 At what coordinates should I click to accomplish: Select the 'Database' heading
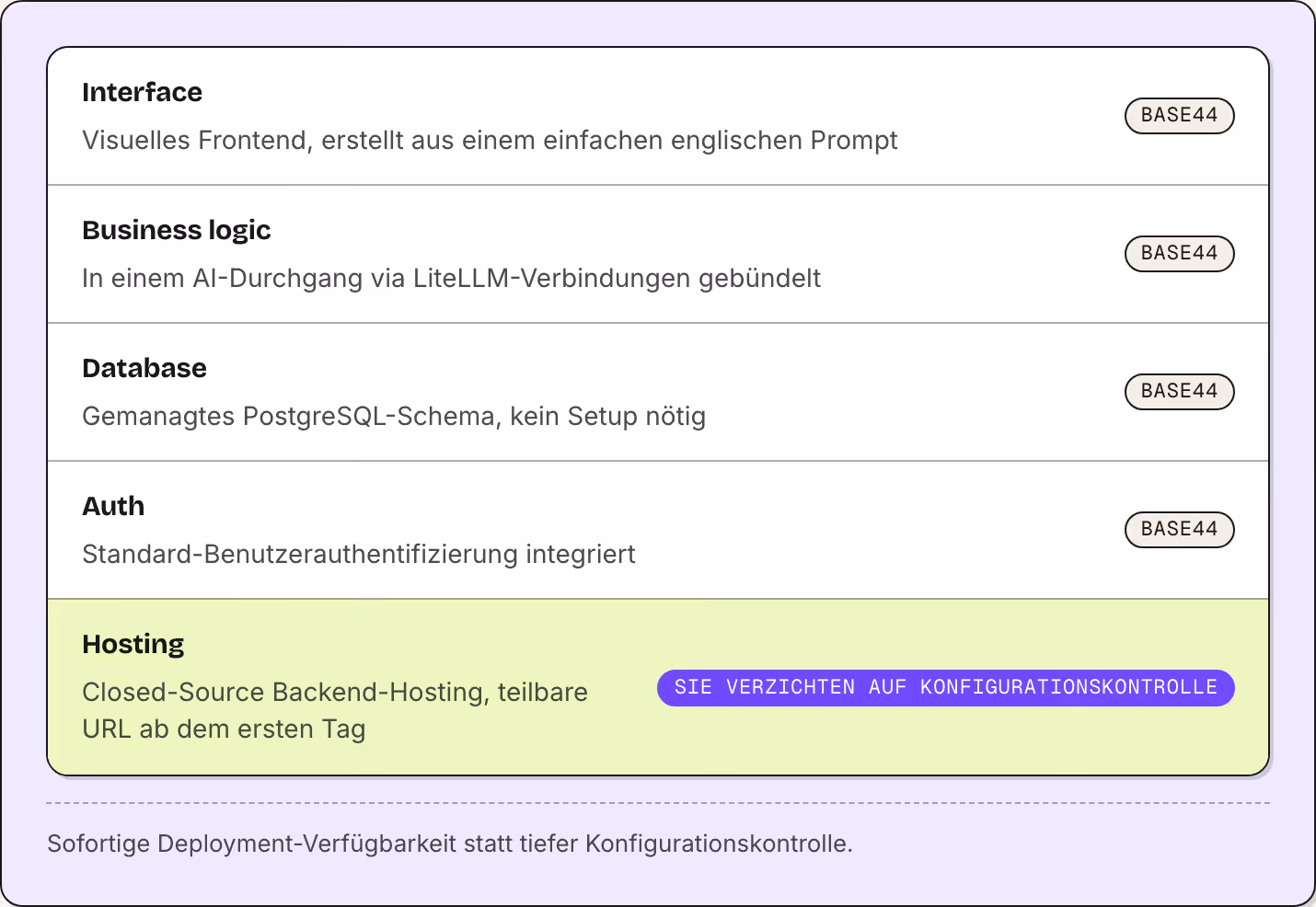point(144,368)
